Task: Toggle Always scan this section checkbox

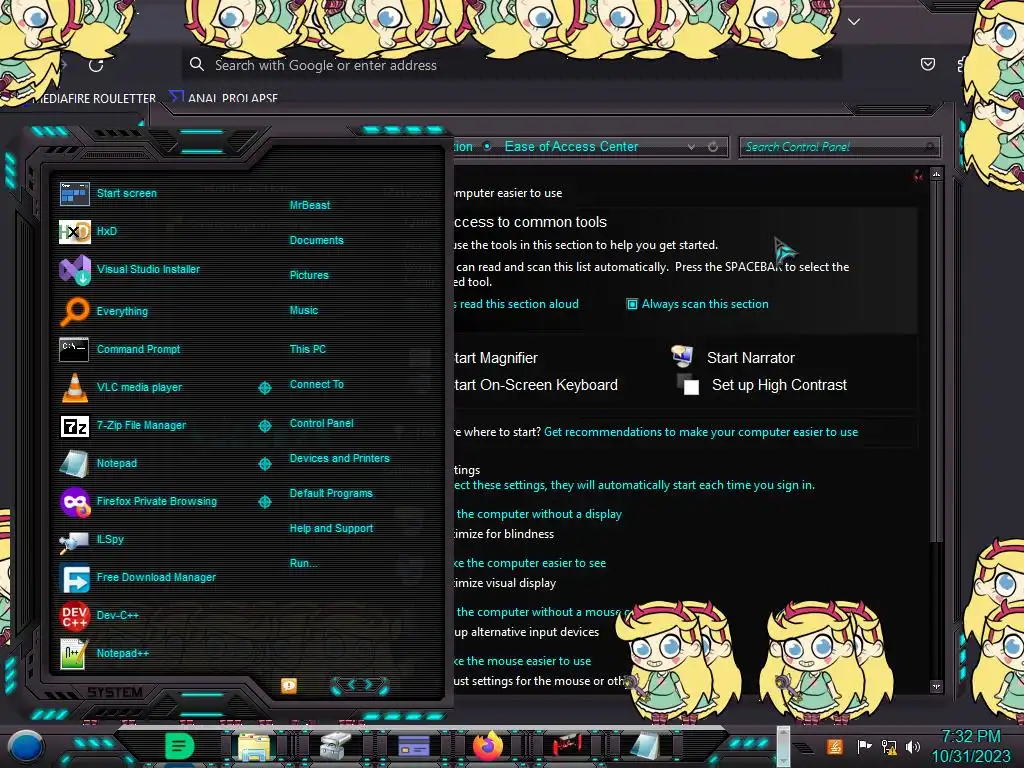Action: (x=632, y=304)
